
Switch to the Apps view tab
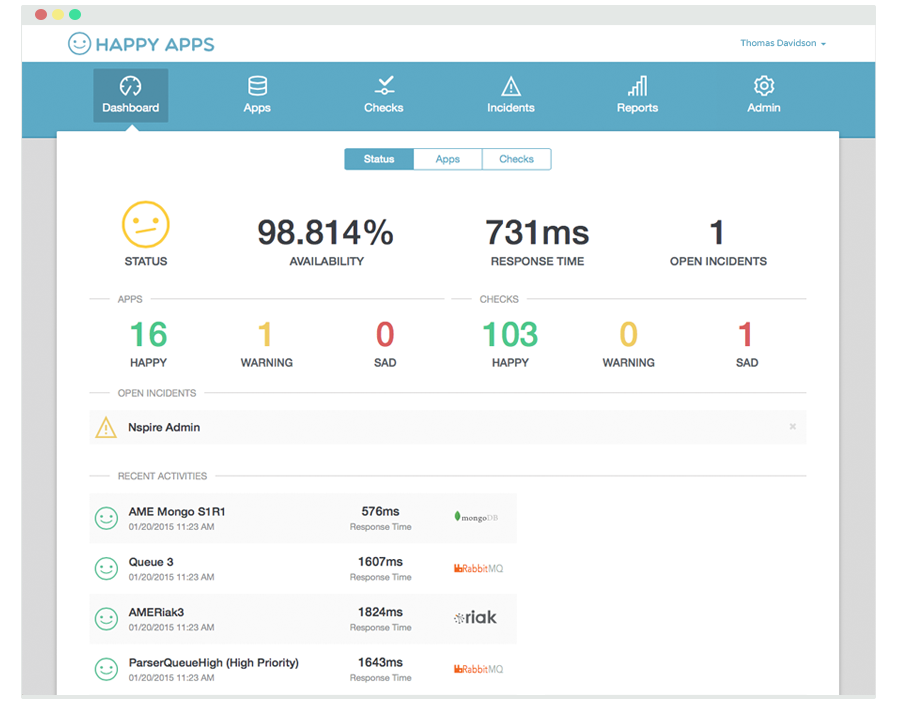pyautogui.click(x=448, y=159)
